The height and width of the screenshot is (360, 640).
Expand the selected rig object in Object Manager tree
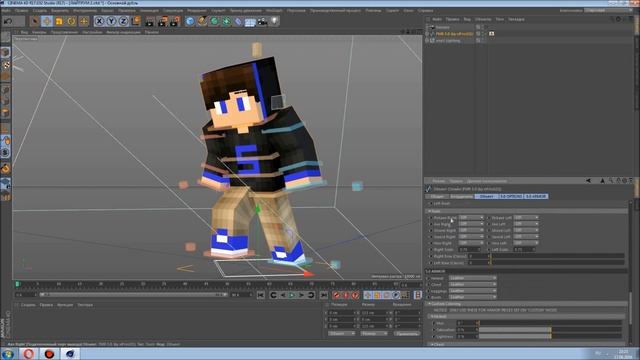tap(427, 34)
